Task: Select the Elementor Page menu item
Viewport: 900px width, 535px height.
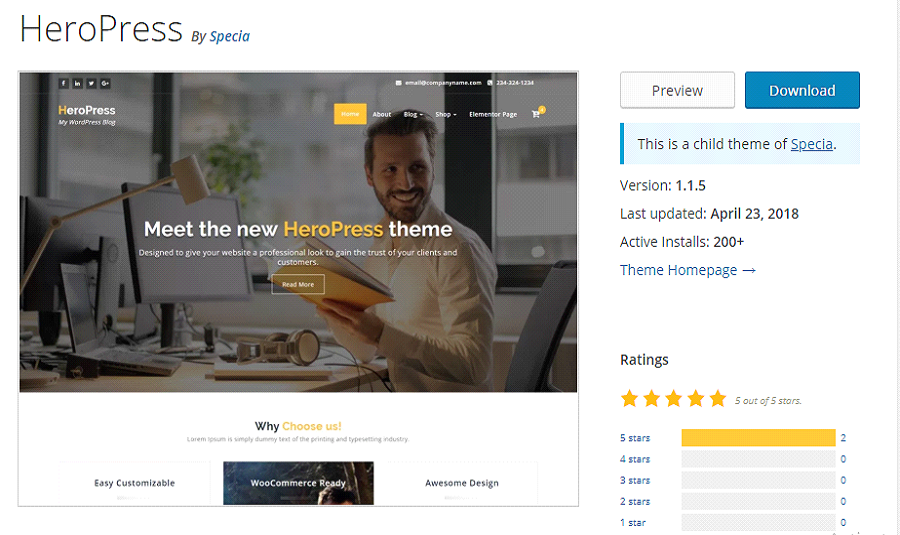Action: pyautogui.click(x=493, y=114)
